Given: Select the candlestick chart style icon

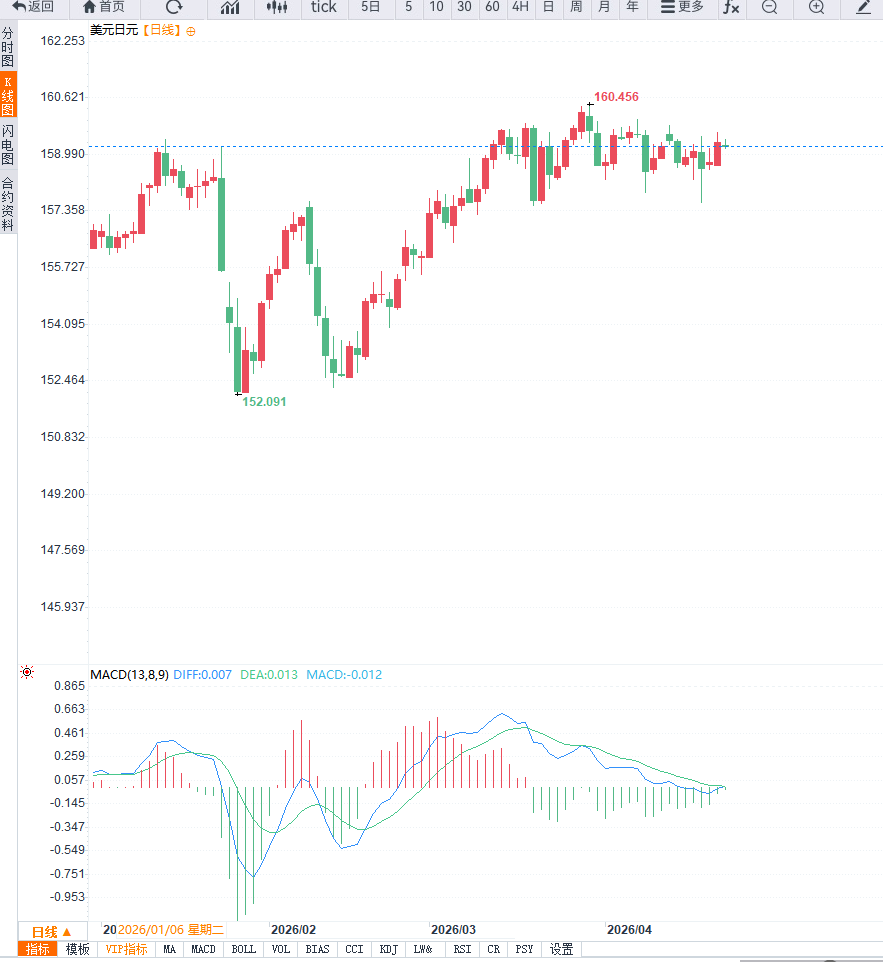Looking at the screenshot, I should (x=278, y=8).
